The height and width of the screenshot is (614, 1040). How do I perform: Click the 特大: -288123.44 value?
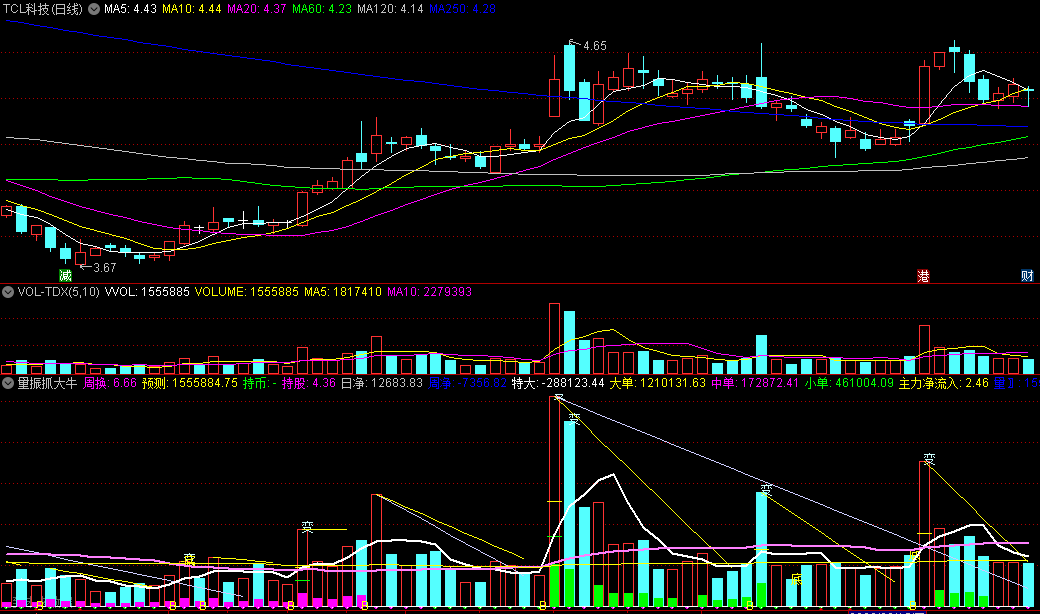558,383
